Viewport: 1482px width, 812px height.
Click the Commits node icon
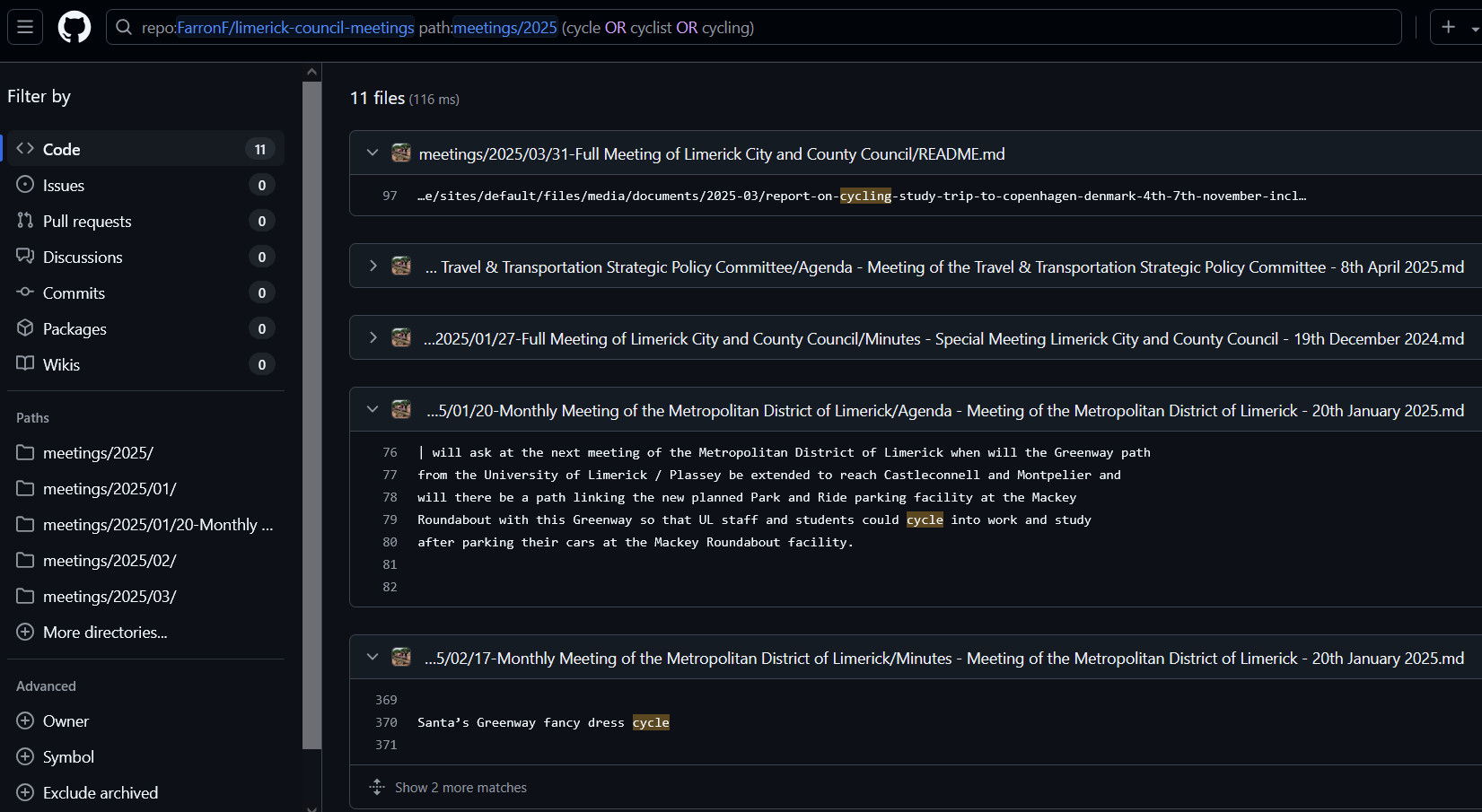coord(25,292)
